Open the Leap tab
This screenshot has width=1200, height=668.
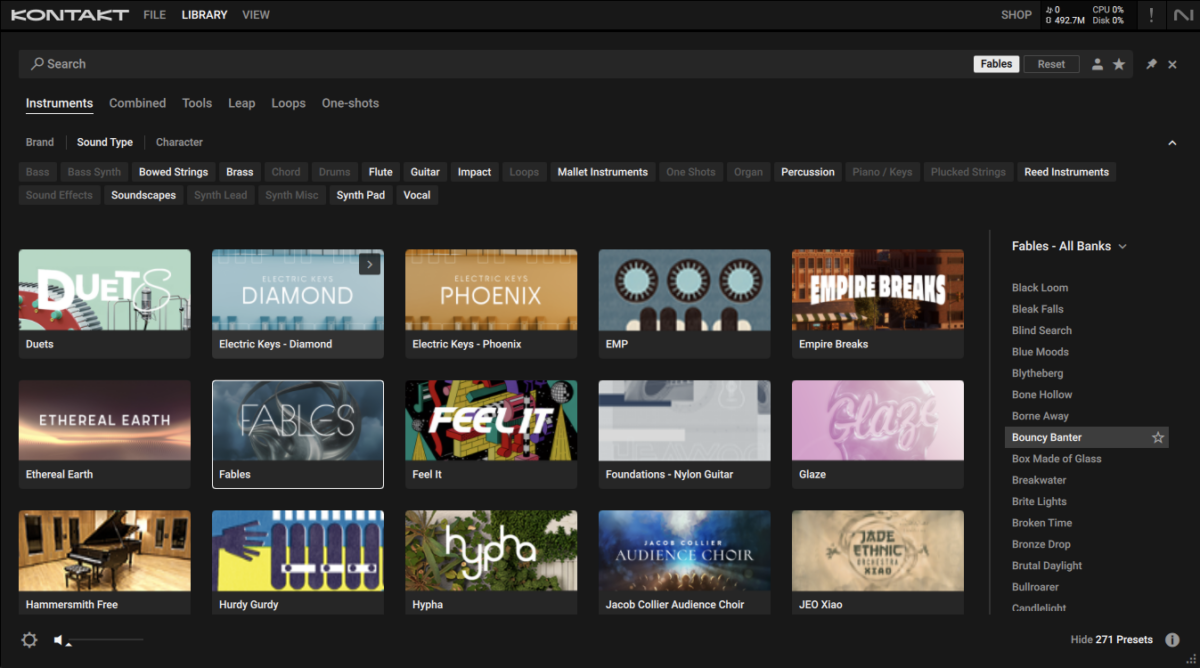[x=241, y=103]
